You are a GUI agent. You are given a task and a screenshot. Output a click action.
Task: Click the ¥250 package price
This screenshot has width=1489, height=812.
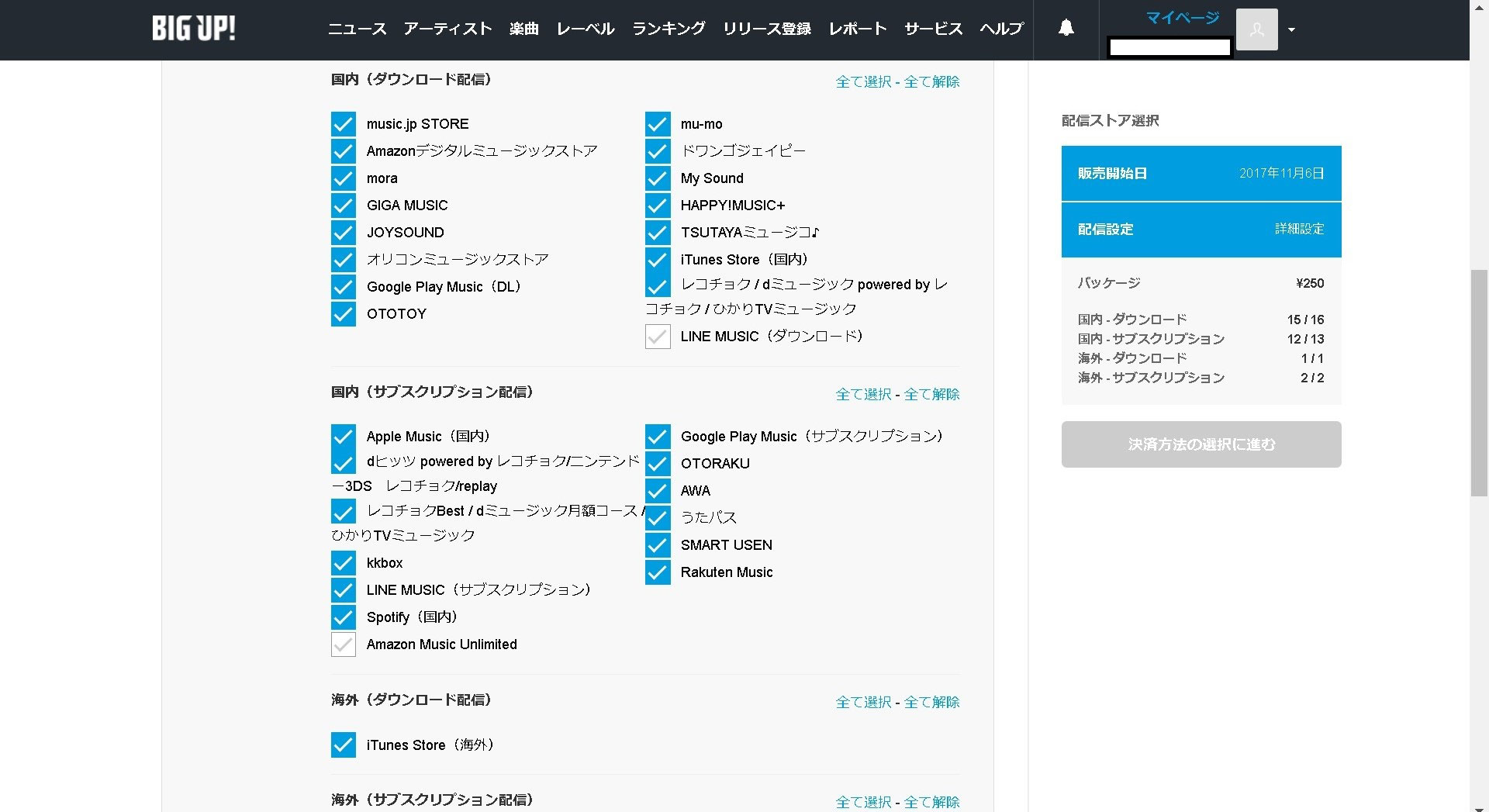(1310, 284)
